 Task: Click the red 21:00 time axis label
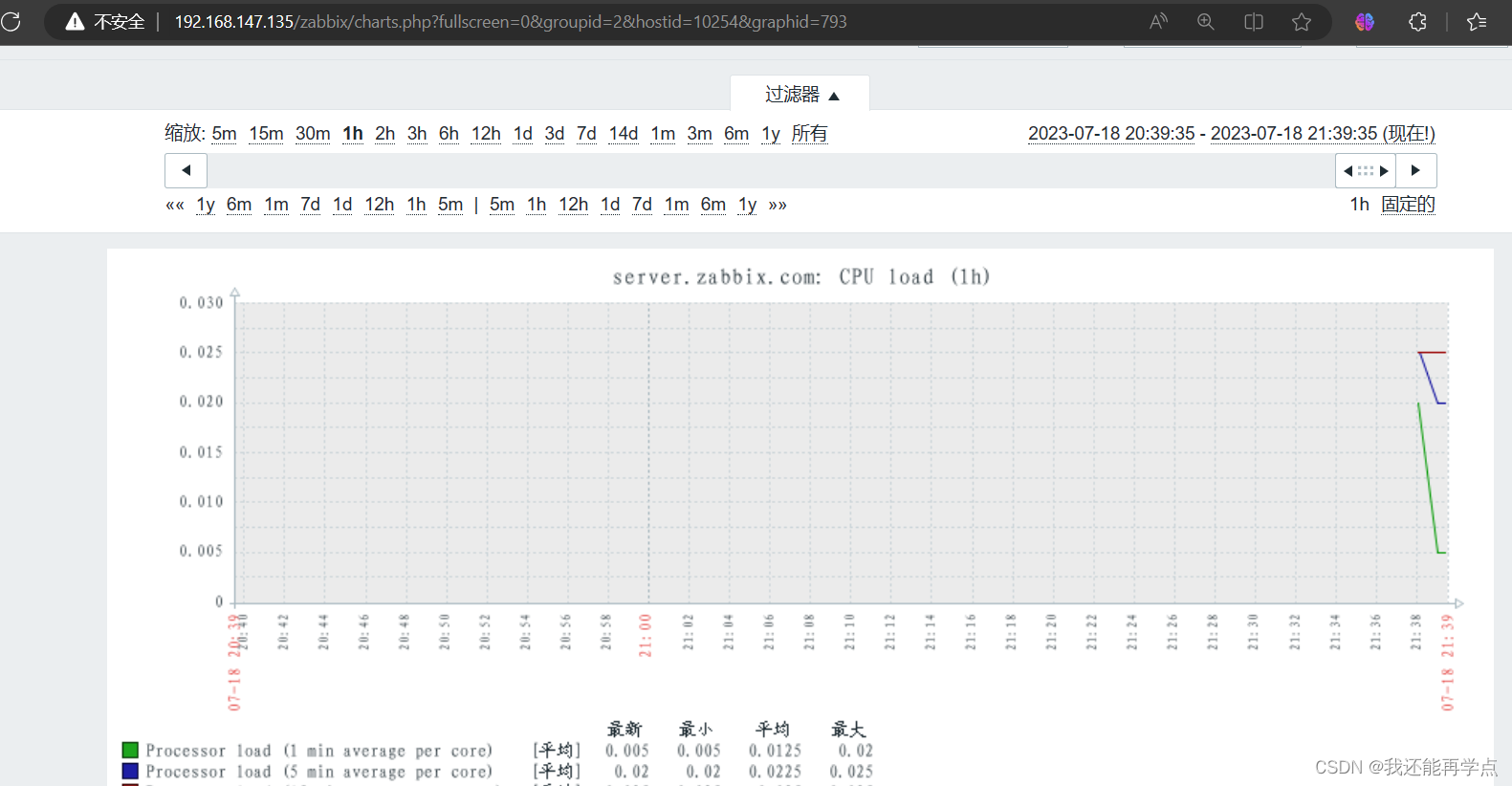click(646, 635)
